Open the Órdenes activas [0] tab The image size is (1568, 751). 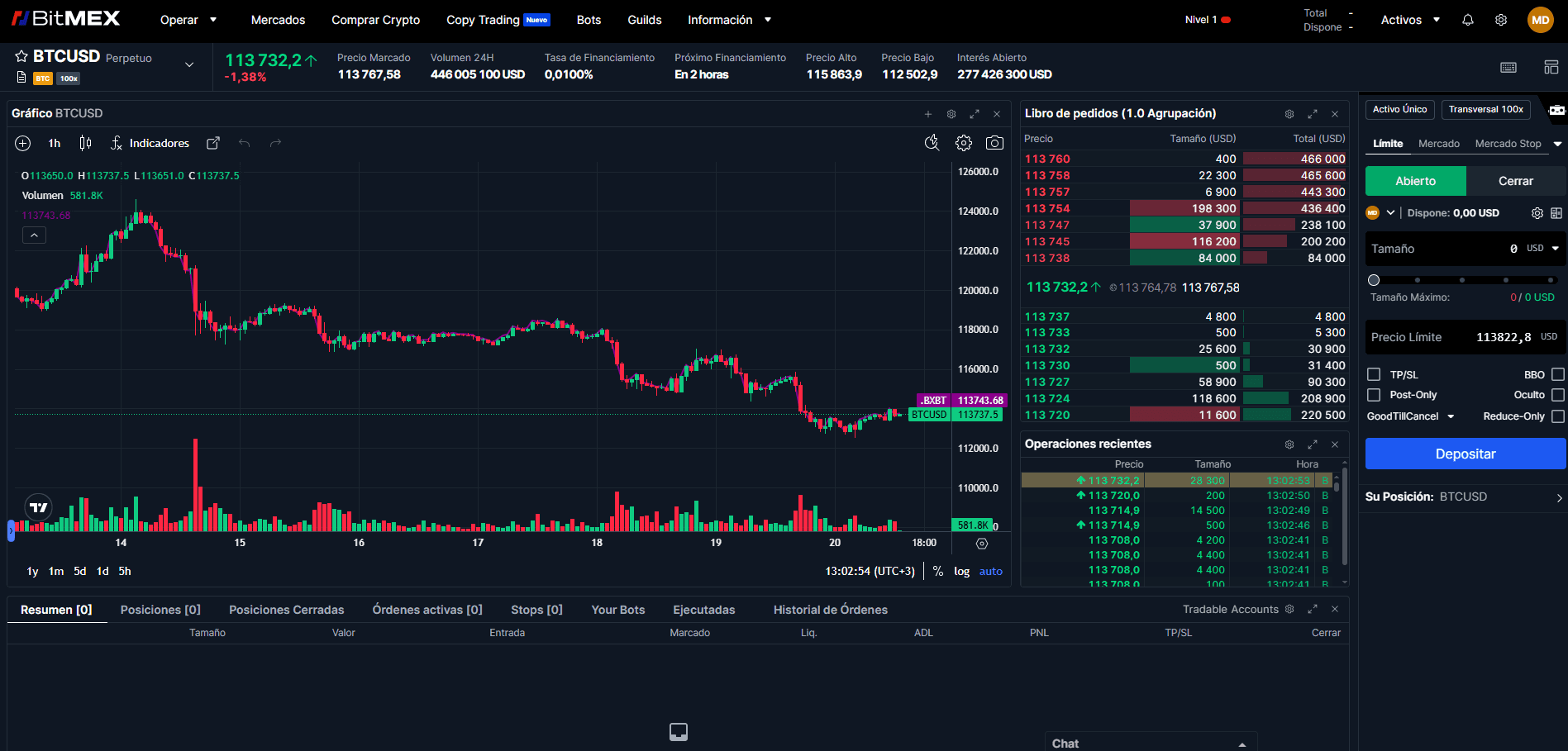(427, 610)
